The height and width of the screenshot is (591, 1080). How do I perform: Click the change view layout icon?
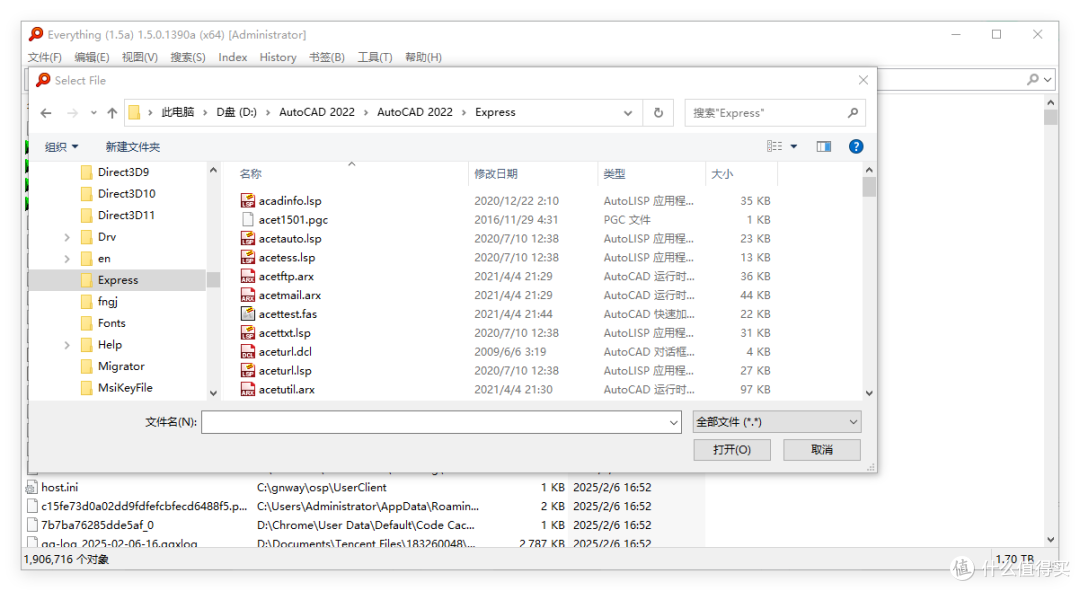[774, 146]
